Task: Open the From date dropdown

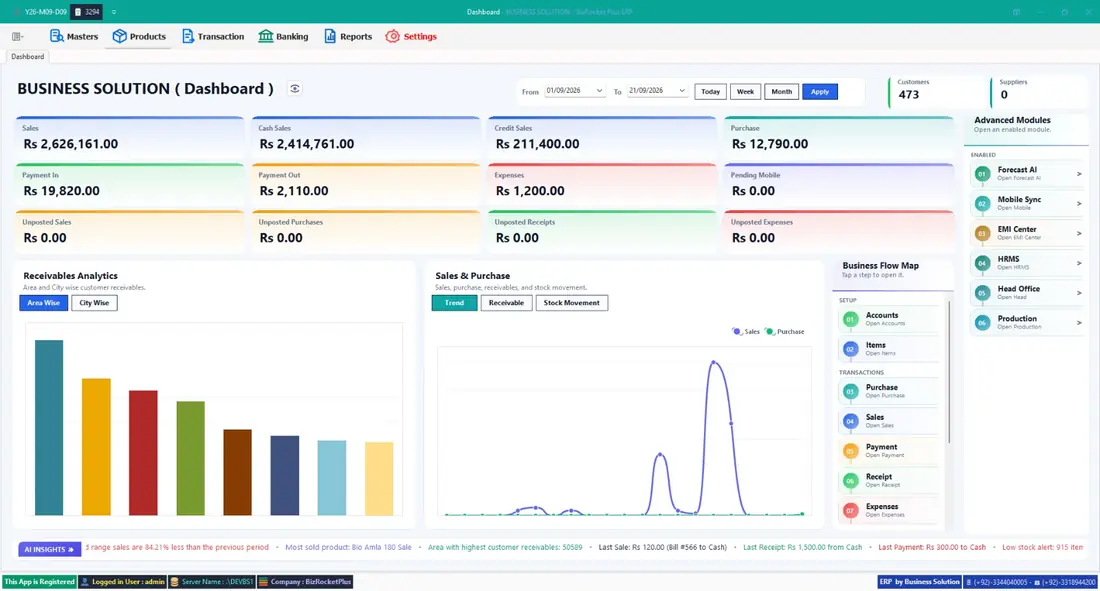Action: coord(599,91)
